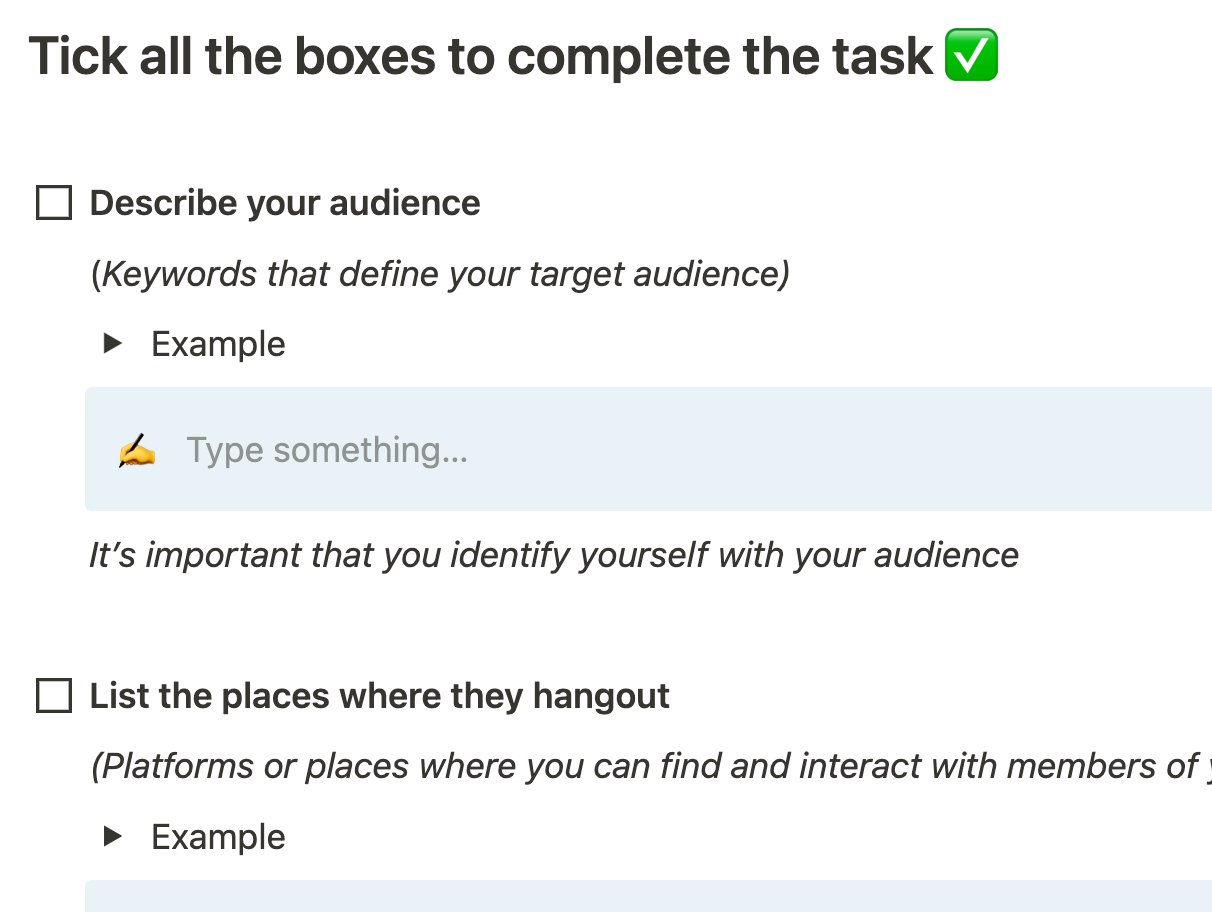This screenshot has height=912, width=1212.
Task: Click the word 'Tick' in the page title
Action: click(76, 56)
